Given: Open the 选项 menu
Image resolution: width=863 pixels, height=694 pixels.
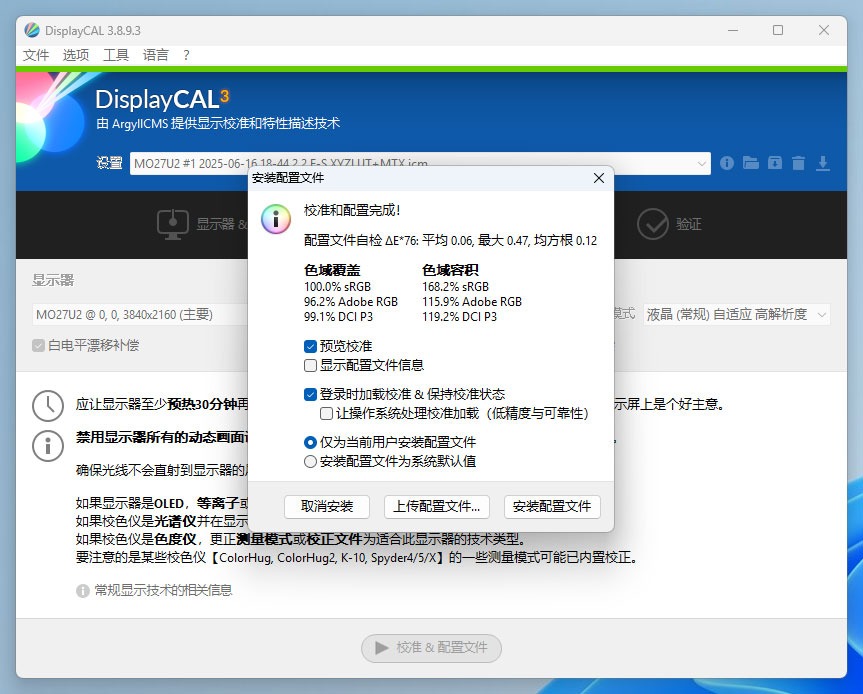Looking at the screenshot, I should (x=75, y=55).
